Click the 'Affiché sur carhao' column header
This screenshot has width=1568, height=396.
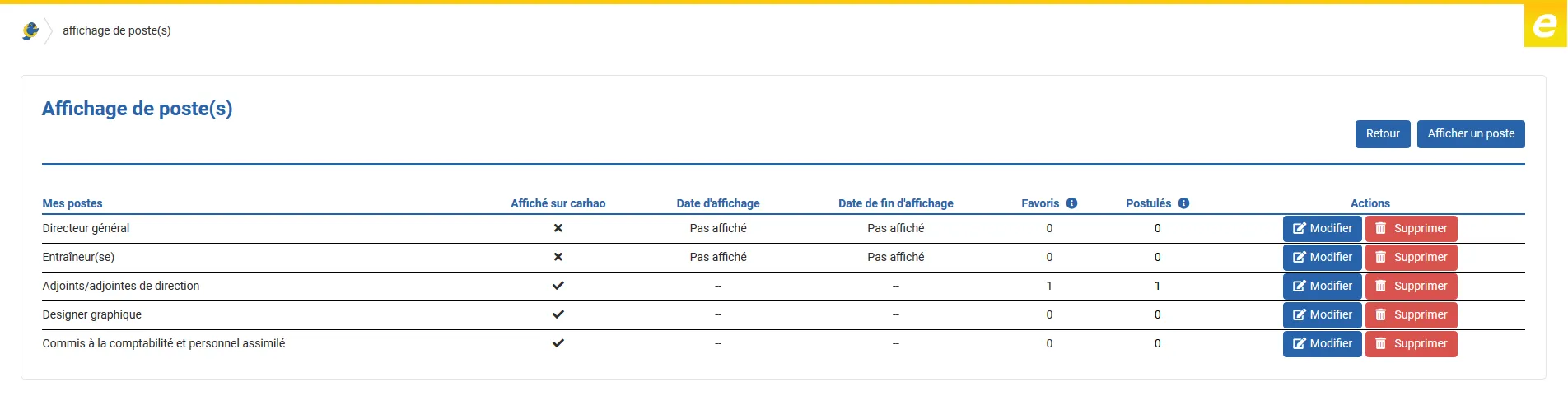558,203
